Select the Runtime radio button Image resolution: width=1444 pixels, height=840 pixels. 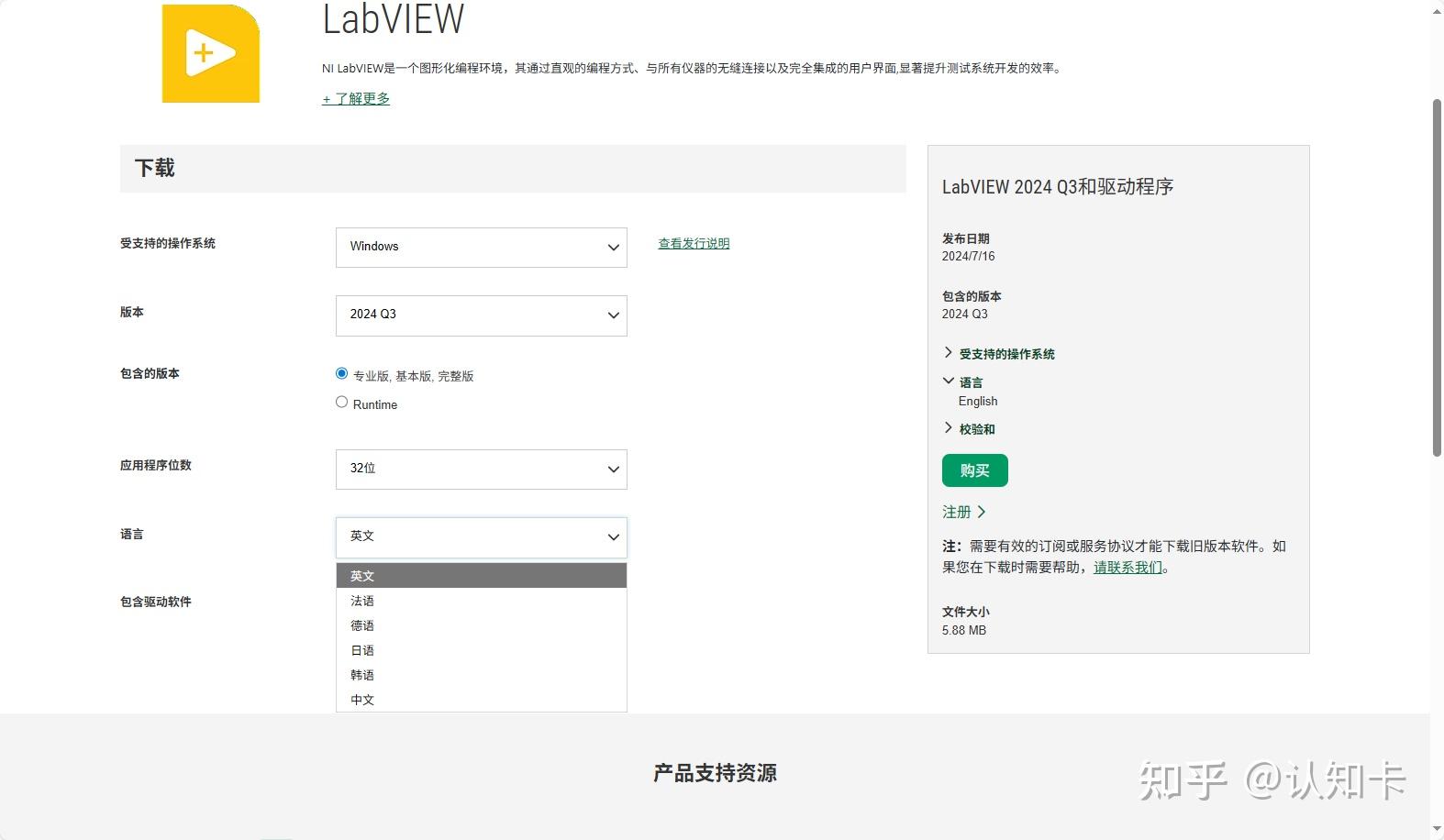[x=342, y=402]
